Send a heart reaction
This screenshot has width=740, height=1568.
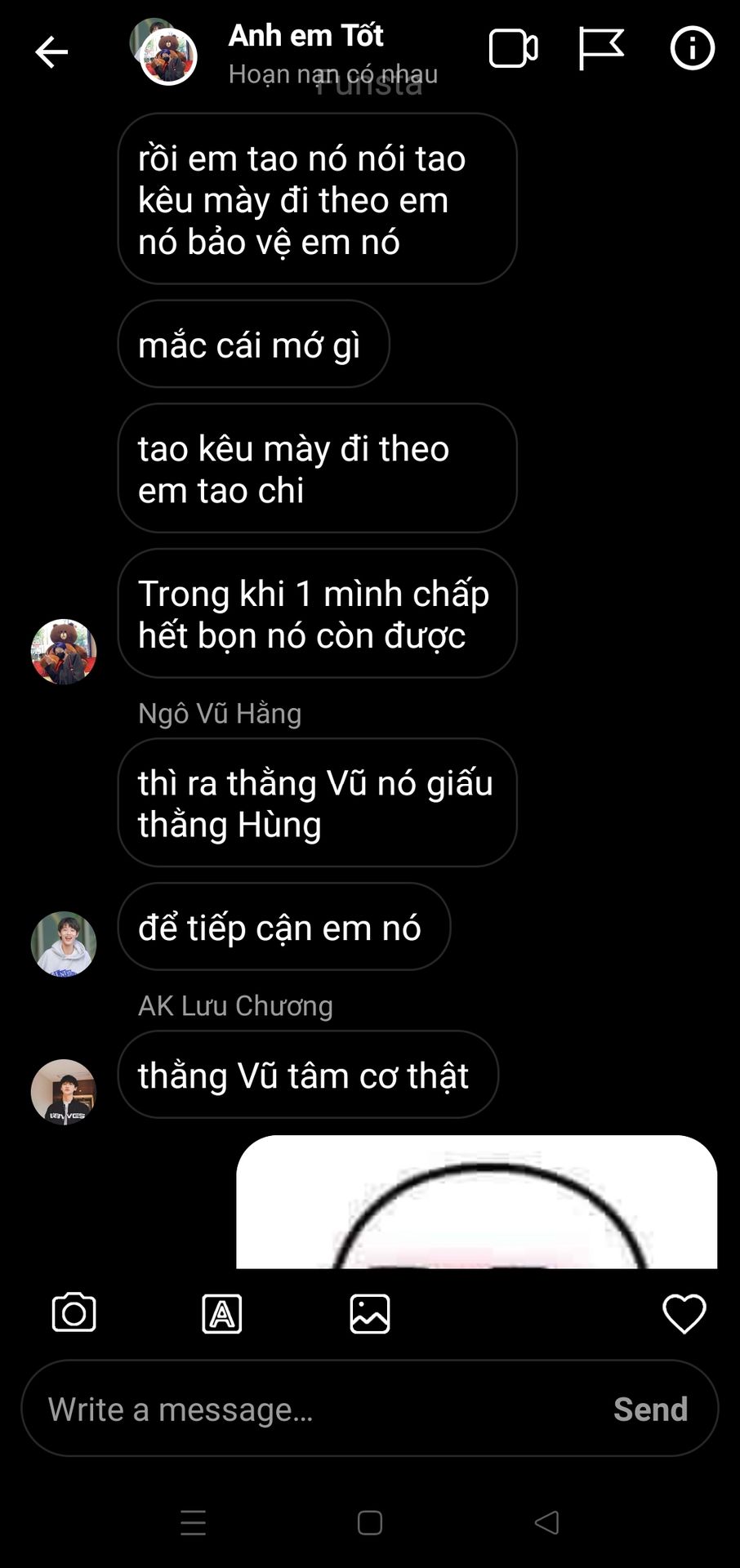coord(684,1314)
